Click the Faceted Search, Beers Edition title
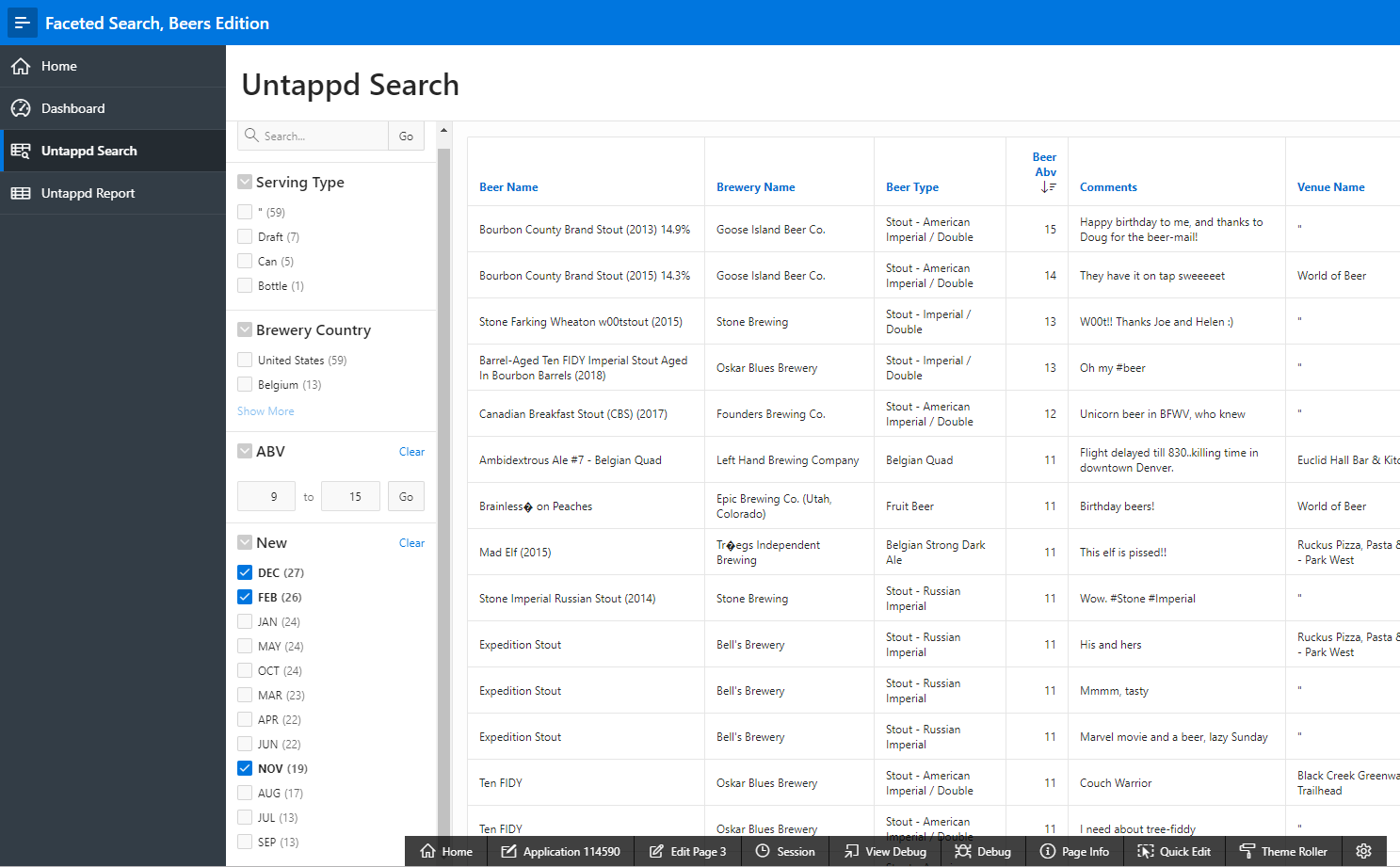The width and height of the screenshot is (1400, 867). [157, 24]
